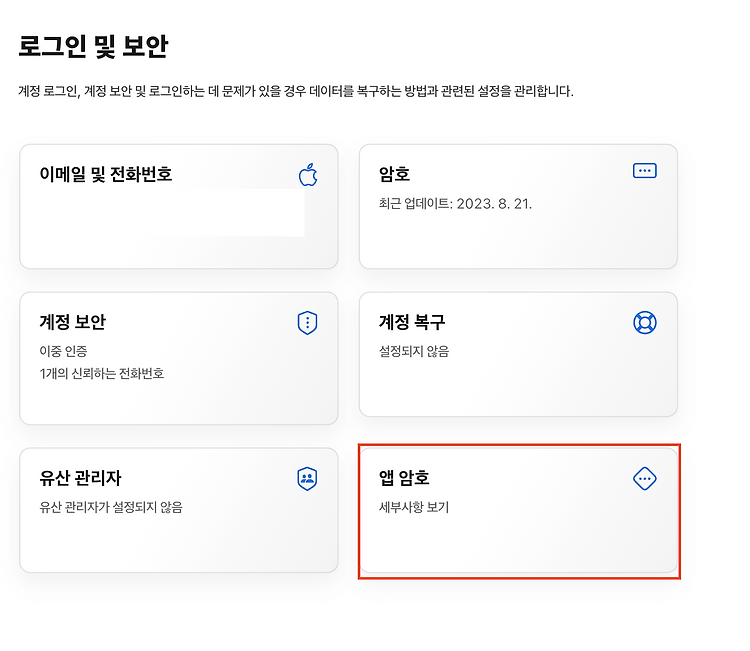This screenshot has width=750, height=651.
Task: Click the diamond dots icon in 앱 암호 card
Action: coord(645,478)
